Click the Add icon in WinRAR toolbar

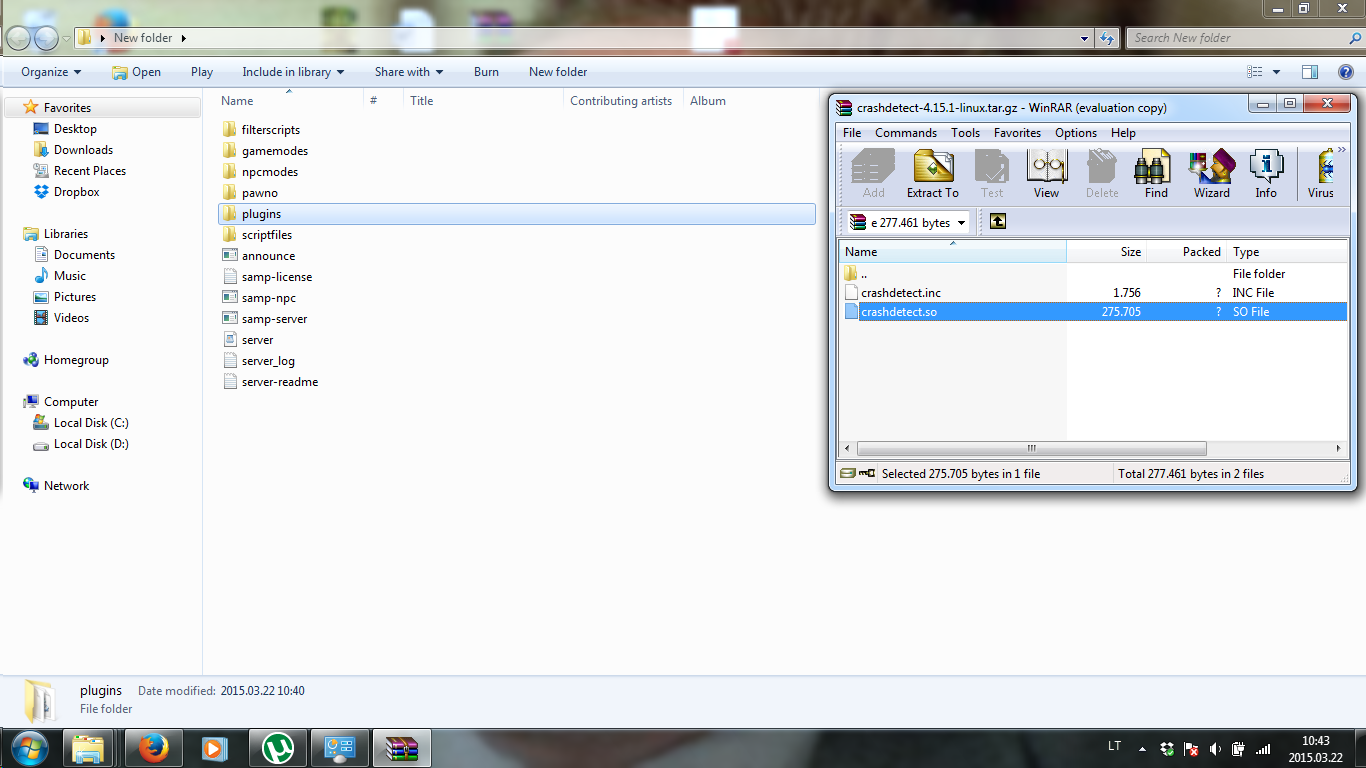(x=873, y=173)
